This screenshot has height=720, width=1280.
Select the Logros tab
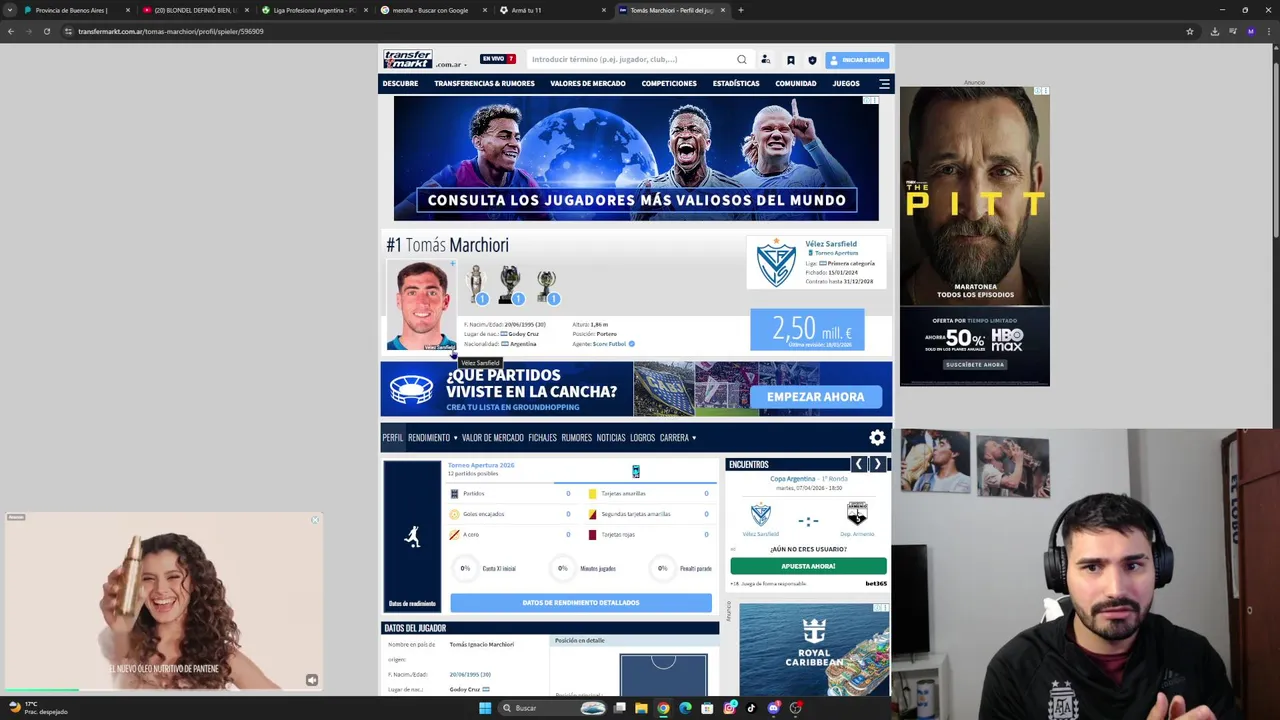tap(642, 438)
